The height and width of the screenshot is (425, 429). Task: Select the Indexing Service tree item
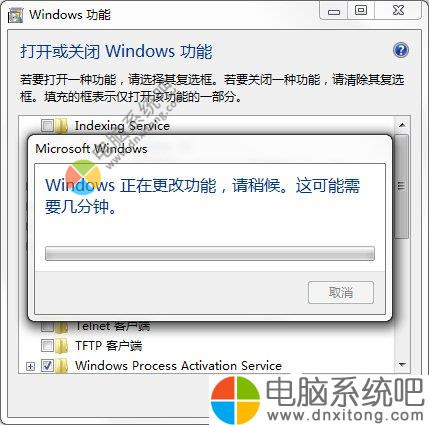[x=122, y=126]
